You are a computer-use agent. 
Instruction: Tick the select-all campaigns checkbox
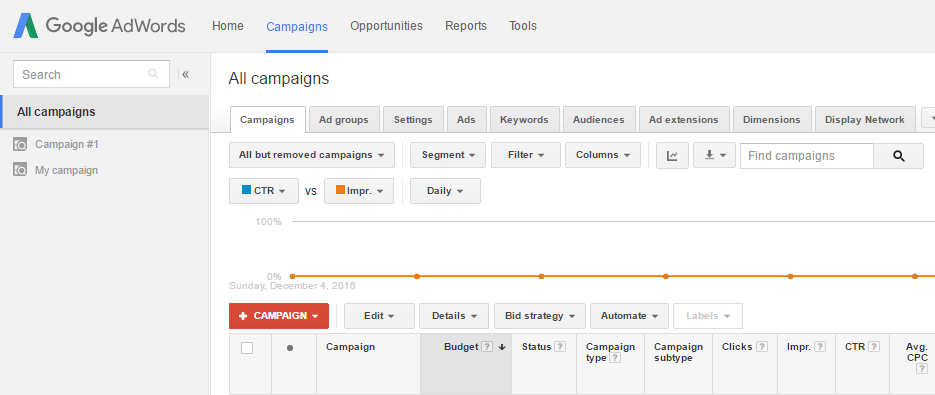click(247, 348)
